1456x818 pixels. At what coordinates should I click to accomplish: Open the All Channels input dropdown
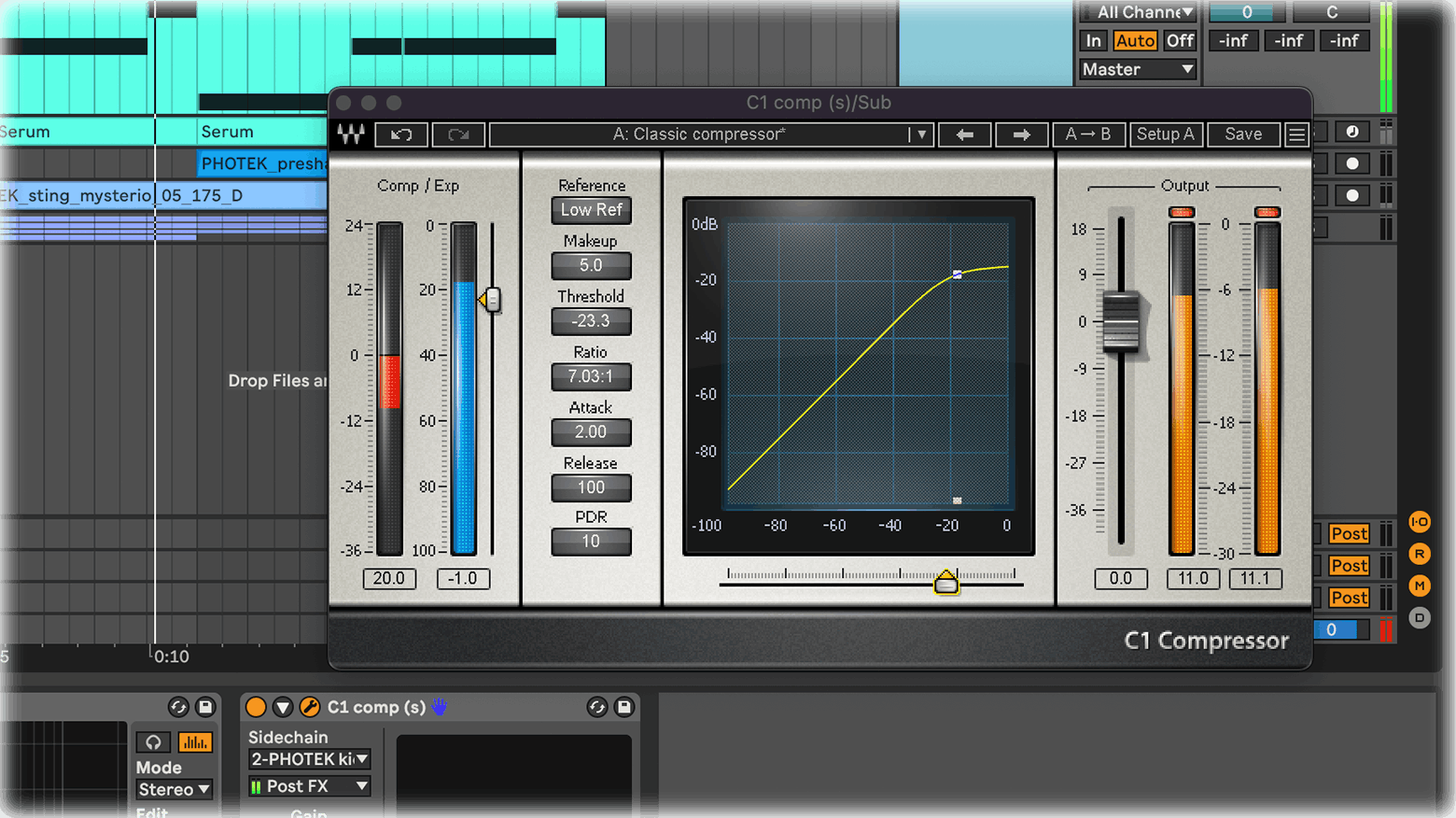[x=1138, y=12]
